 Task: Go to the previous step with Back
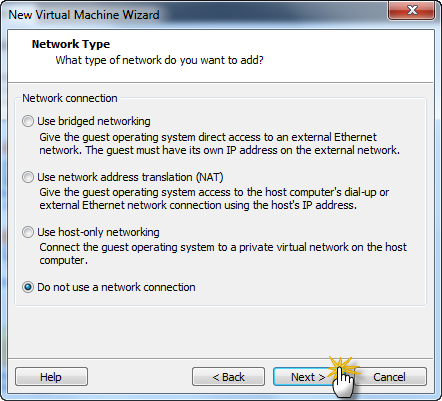tap(228, 377)
